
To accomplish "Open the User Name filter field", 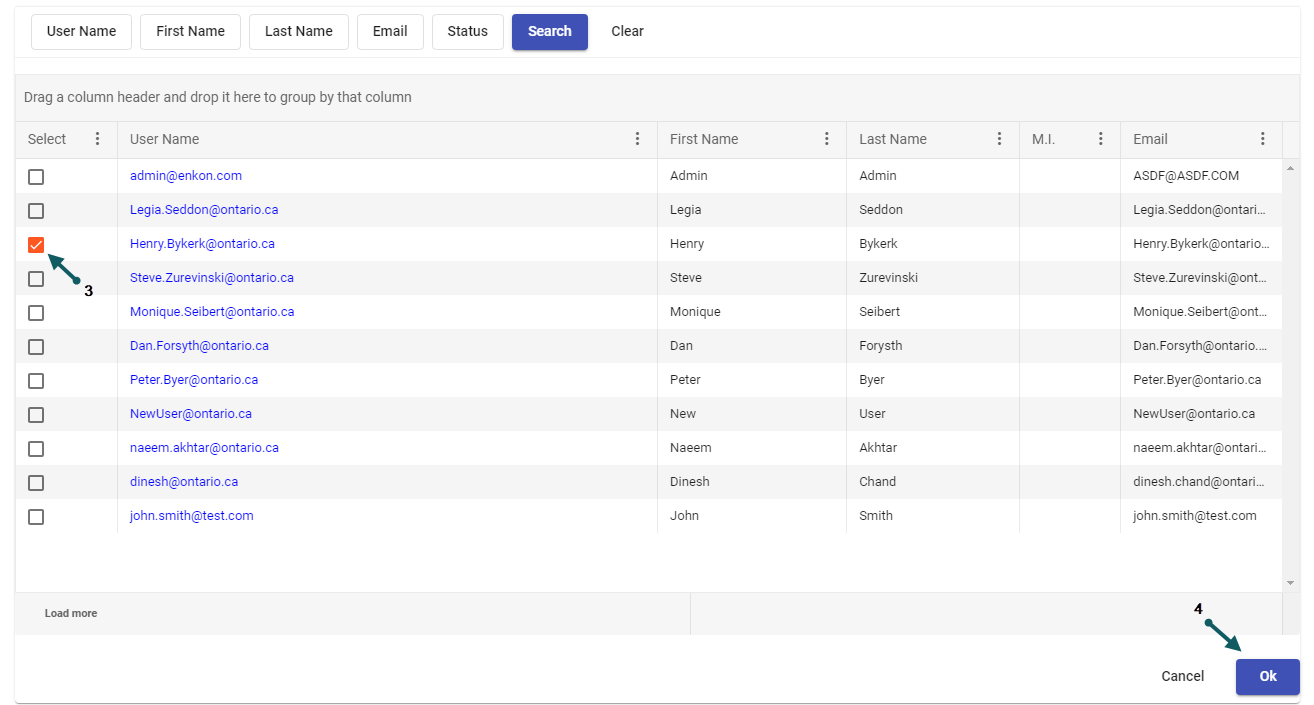I will tap(82, 32).
